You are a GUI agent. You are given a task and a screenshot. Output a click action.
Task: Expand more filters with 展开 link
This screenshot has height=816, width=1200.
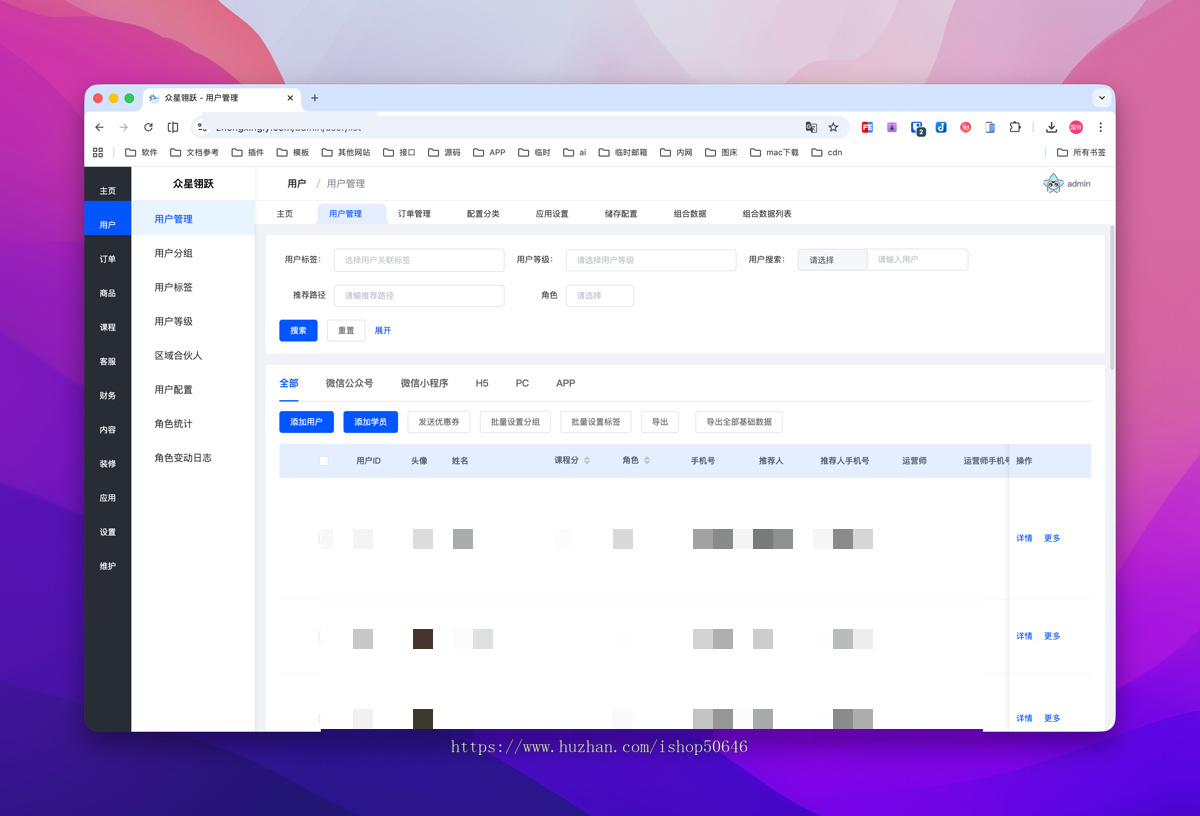tap(383, 330)
